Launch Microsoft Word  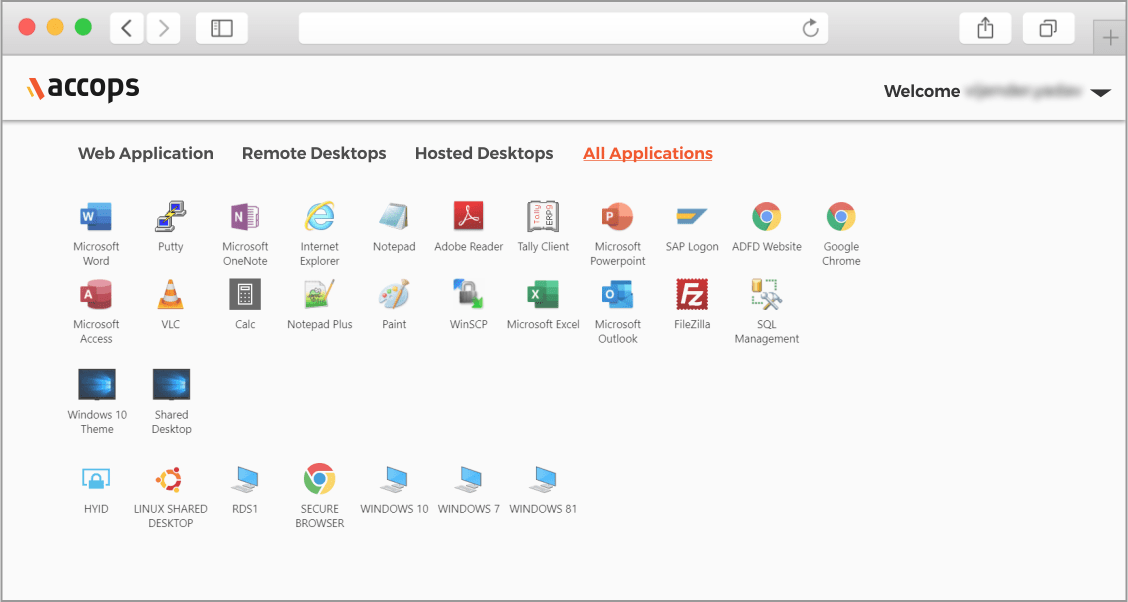(96, 218)
